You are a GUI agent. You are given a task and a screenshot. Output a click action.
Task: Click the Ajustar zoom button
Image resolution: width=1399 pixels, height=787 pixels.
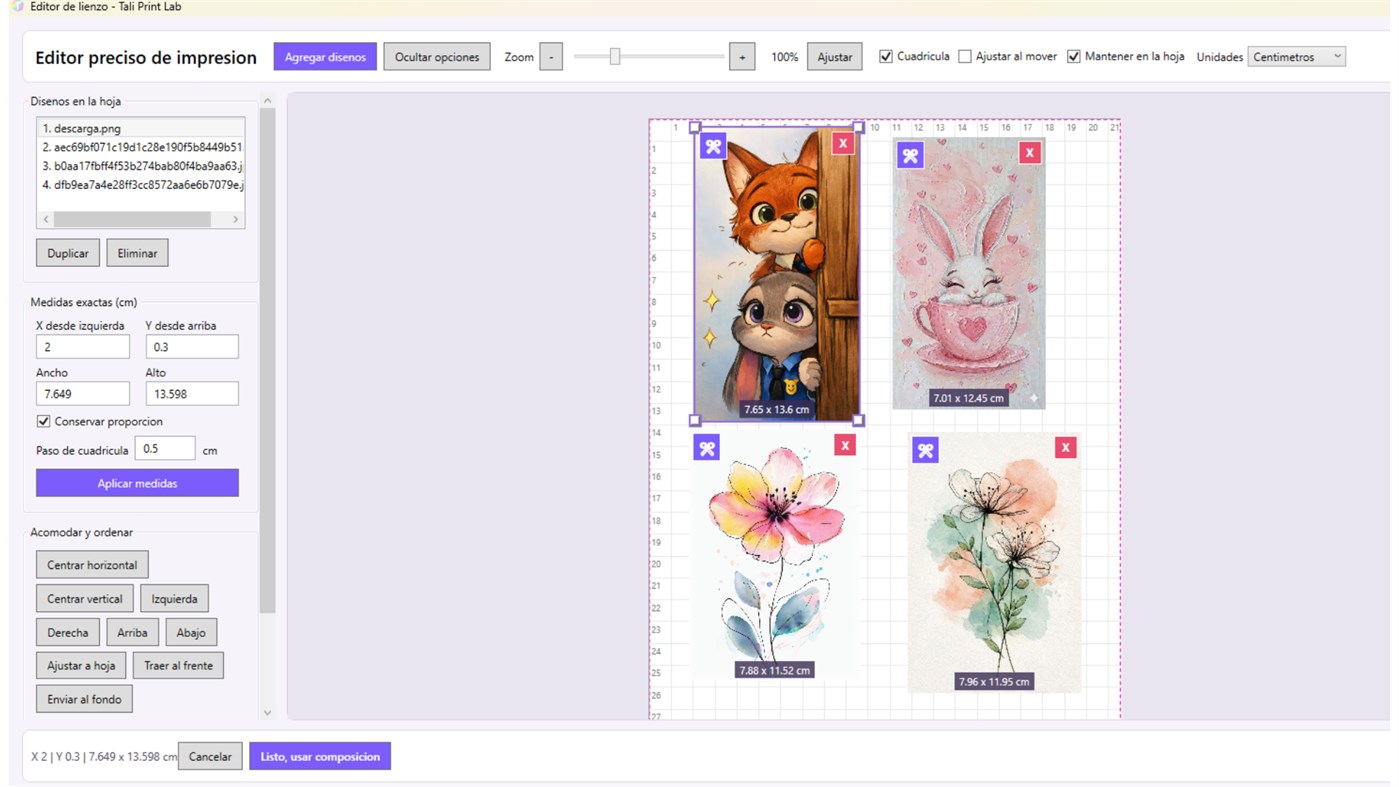tap(835, 57)
